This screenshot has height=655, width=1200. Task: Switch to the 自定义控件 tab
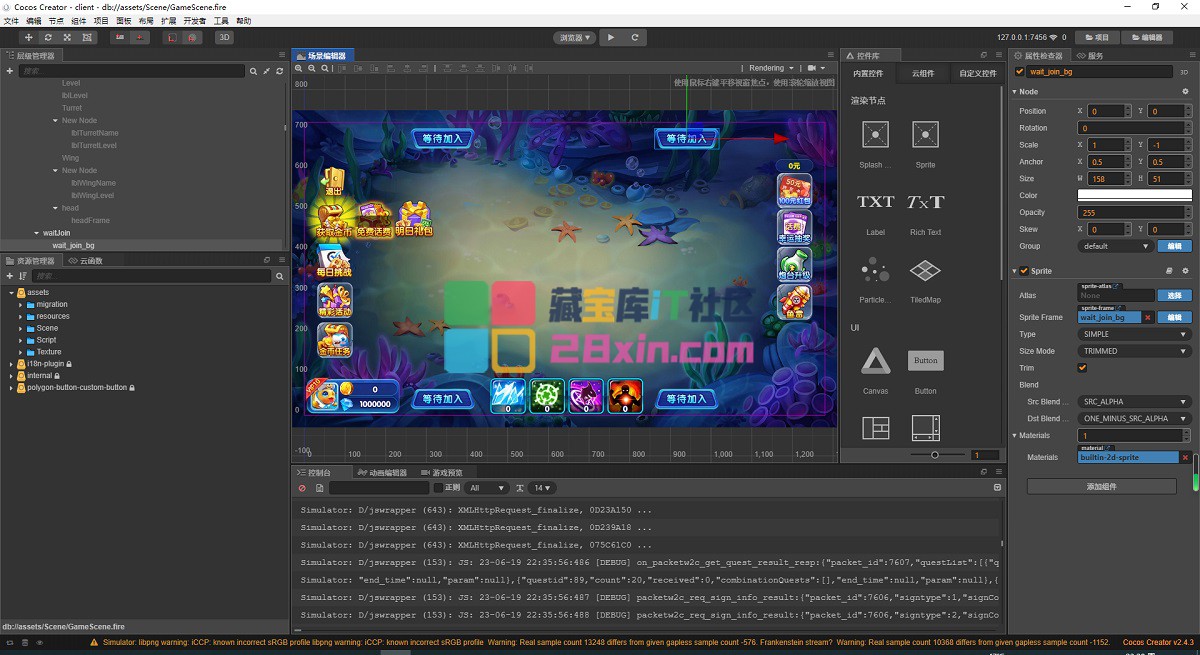tap(977, 73)
